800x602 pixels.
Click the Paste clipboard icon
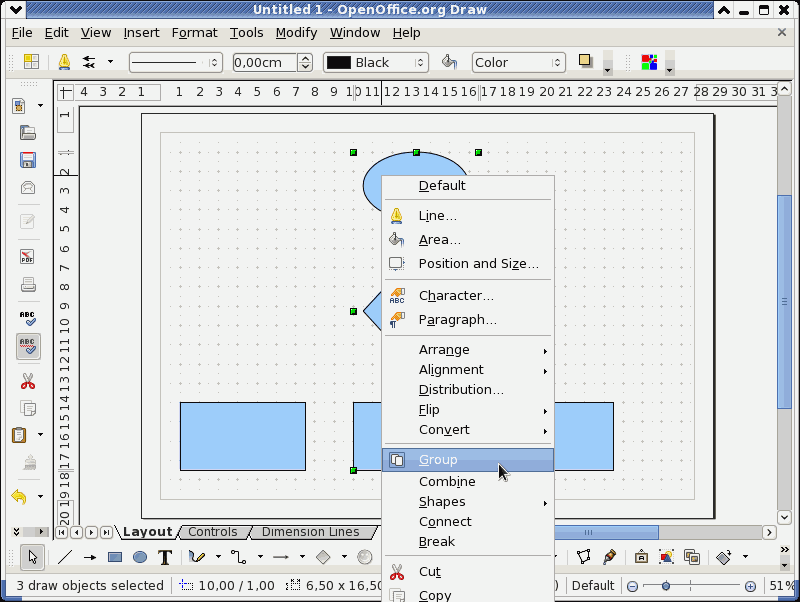[19, 435]
